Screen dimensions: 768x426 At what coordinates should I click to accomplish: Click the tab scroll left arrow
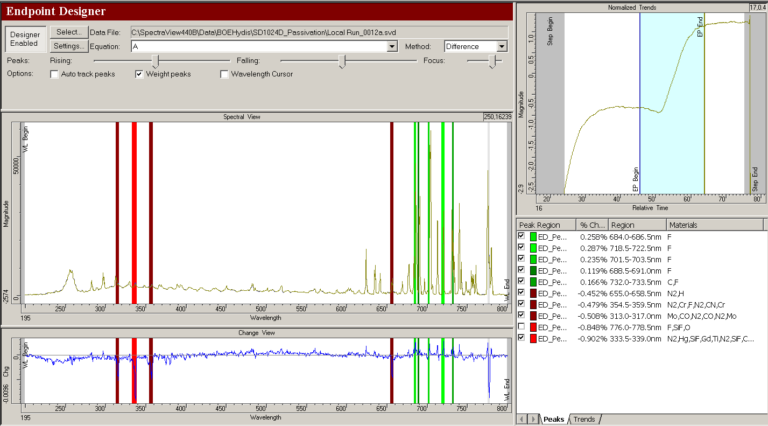[x=521, y=417]
